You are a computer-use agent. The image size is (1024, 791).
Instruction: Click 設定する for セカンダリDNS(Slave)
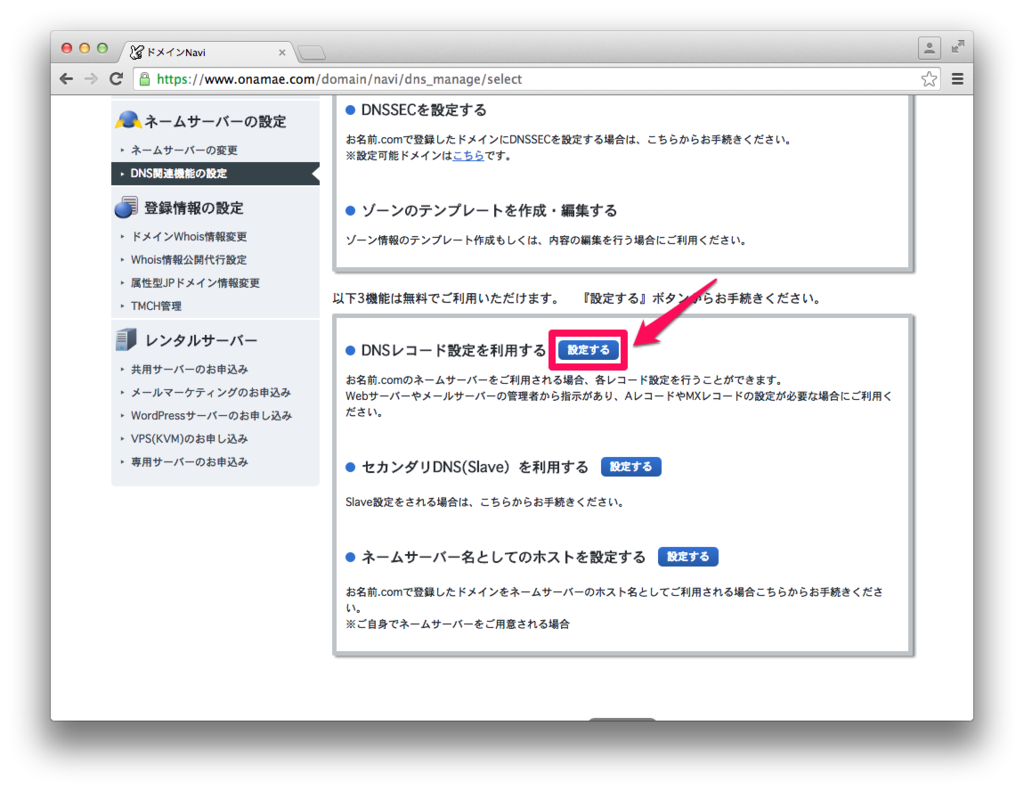630,466
